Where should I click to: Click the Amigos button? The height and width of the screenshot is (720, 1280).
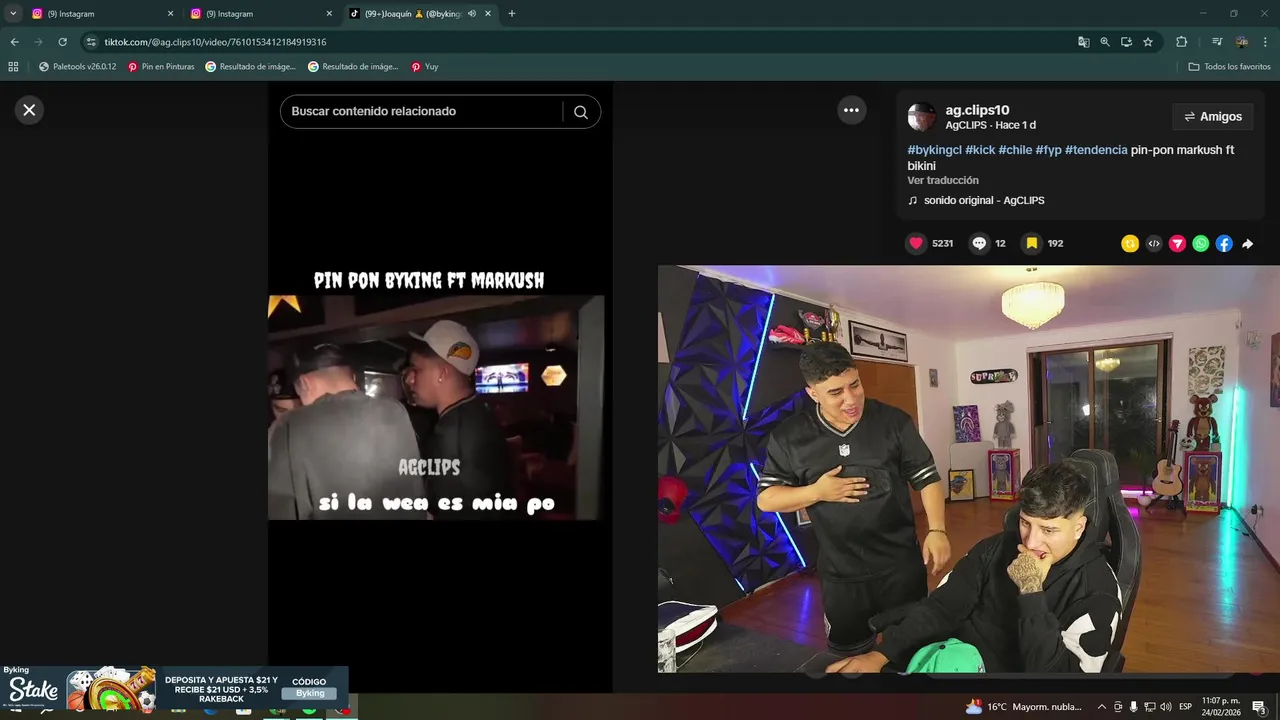click(x=1213, y=117)
